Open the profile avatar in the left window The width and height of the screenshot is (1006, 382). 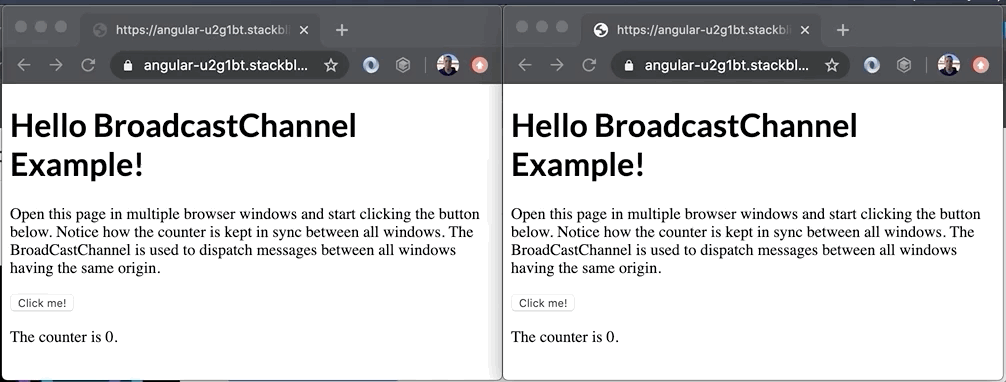point(448,65)
